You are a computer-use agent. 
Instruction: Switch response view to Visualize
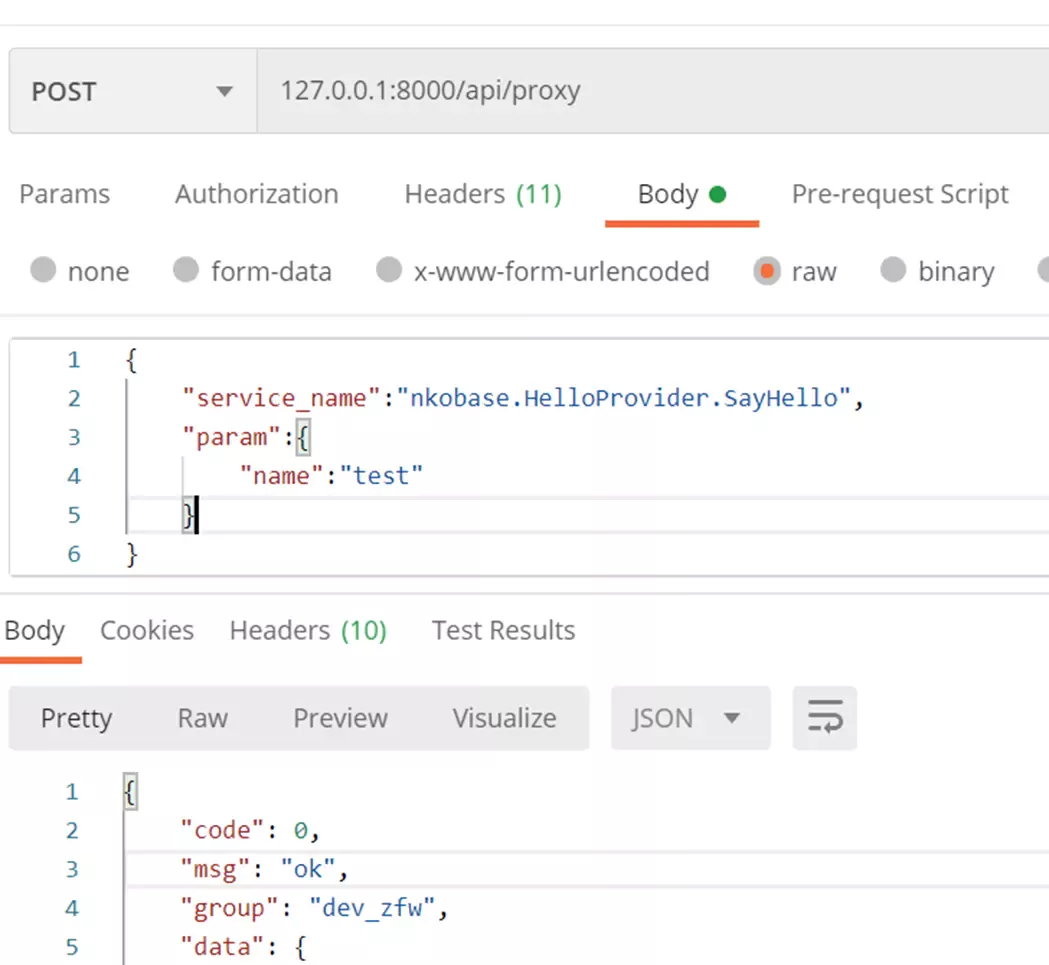click(504, 717)
